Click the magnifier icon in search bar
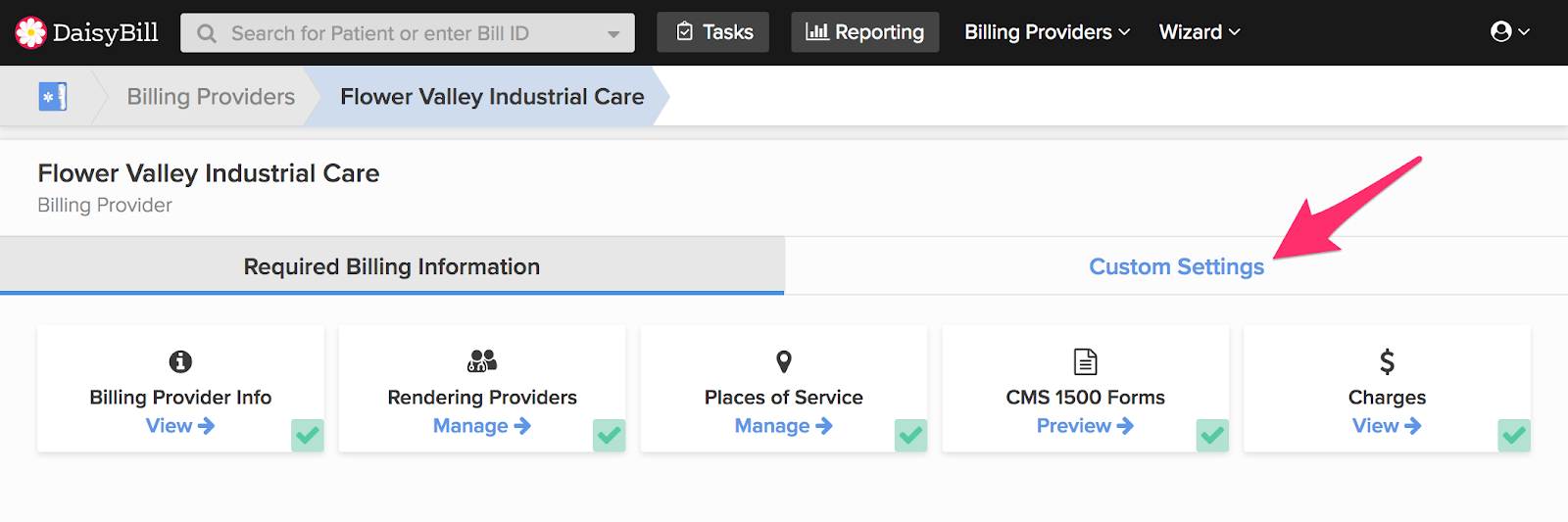The image size is (1568, 522). 207,33
